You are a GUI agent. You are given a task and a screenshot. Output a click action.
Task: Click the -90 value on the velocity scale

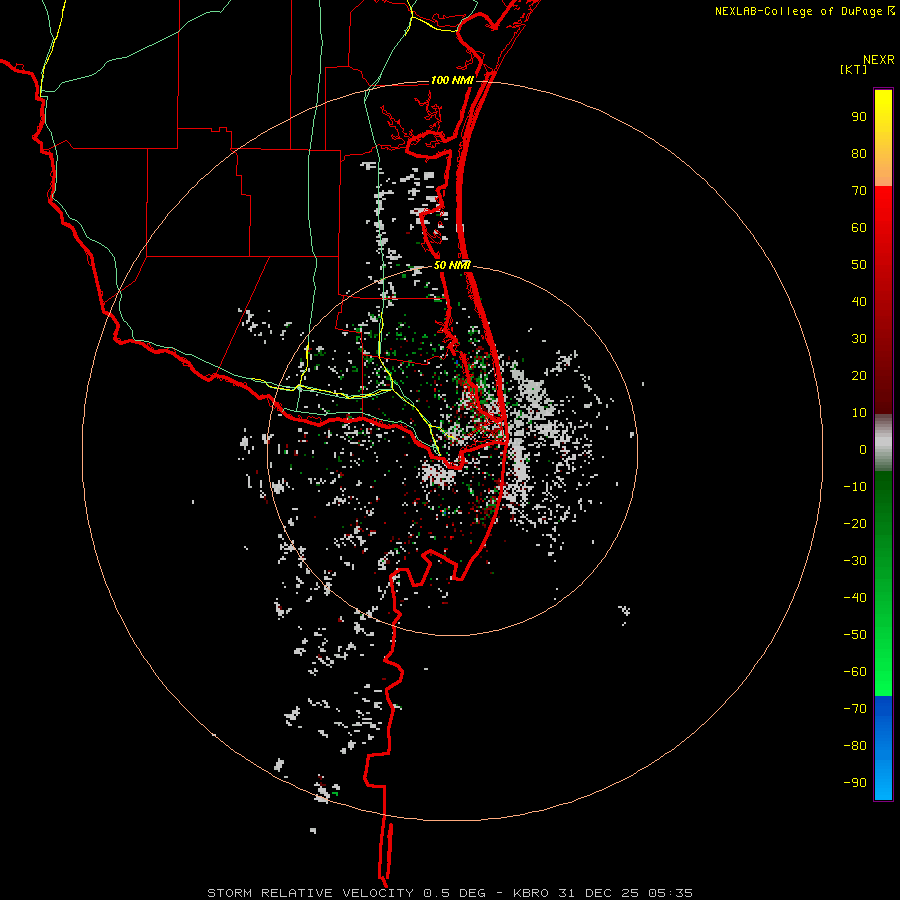coord(855,783)
